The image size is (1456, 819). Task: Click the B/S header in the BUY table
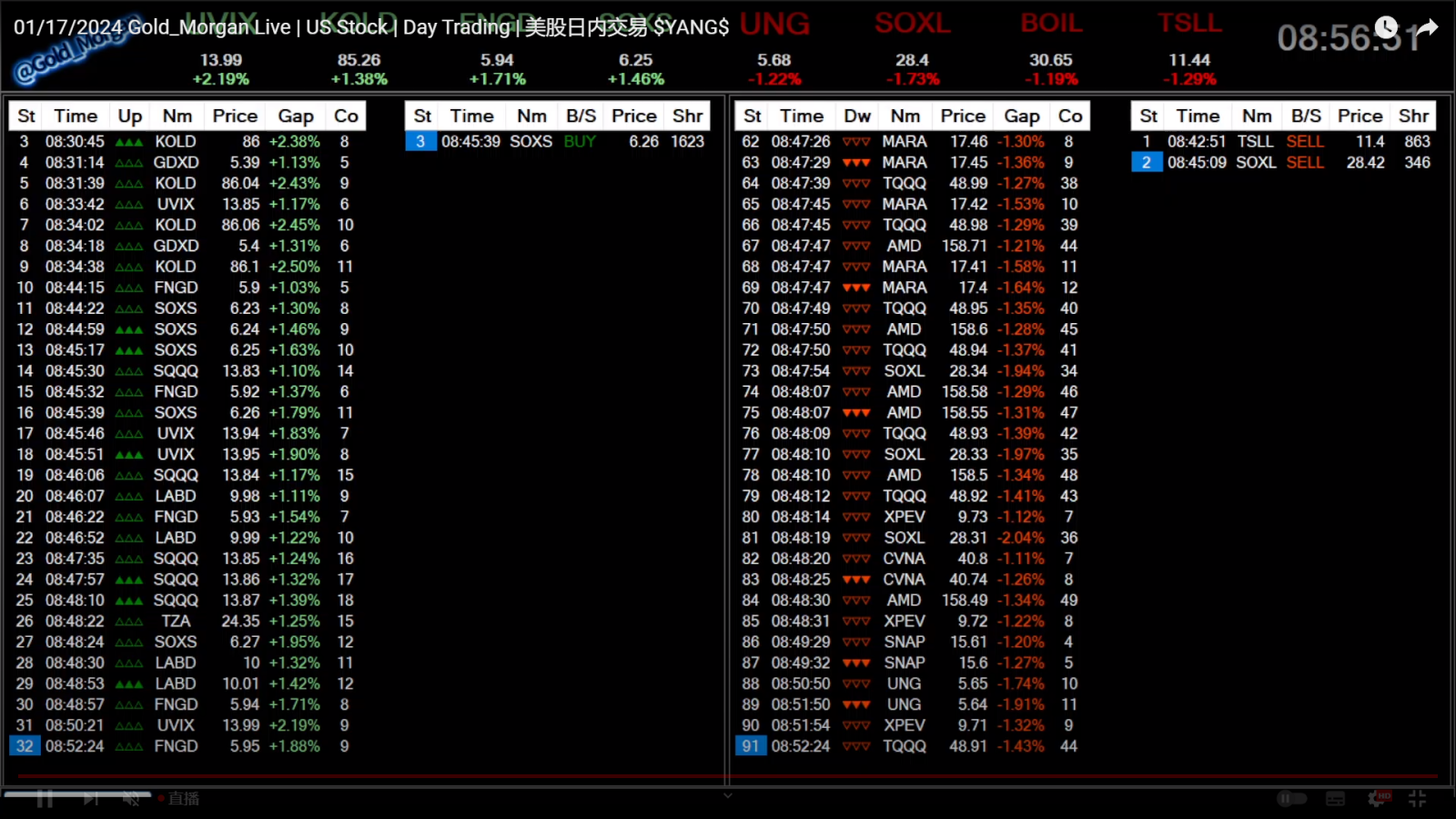[x=581, y=116]
